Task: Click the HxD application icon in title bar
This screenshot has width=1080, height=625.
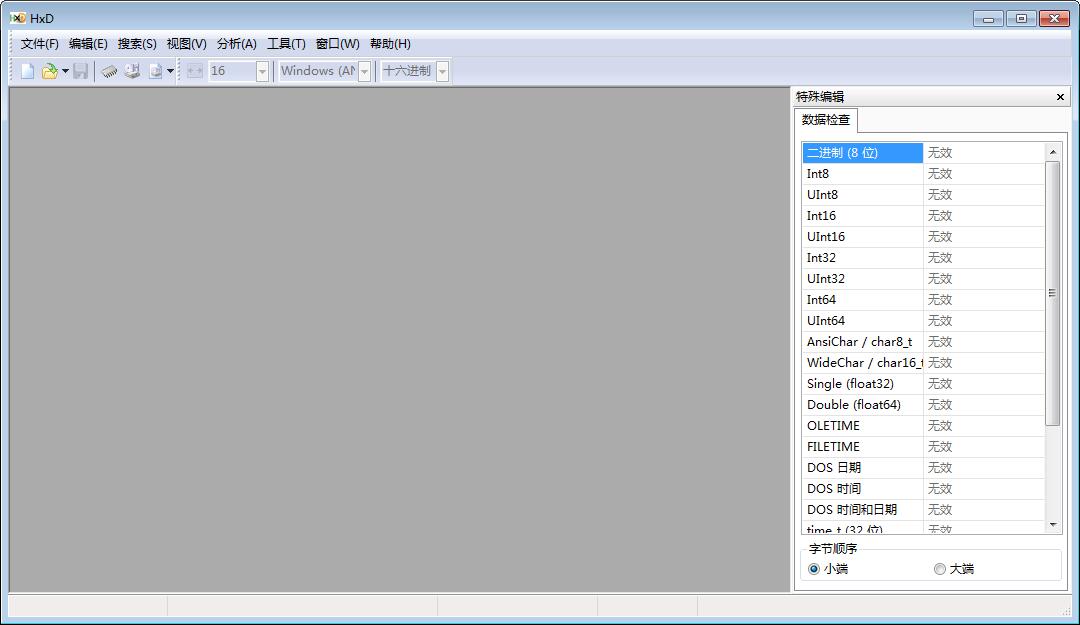Action: tap(18, 18)
